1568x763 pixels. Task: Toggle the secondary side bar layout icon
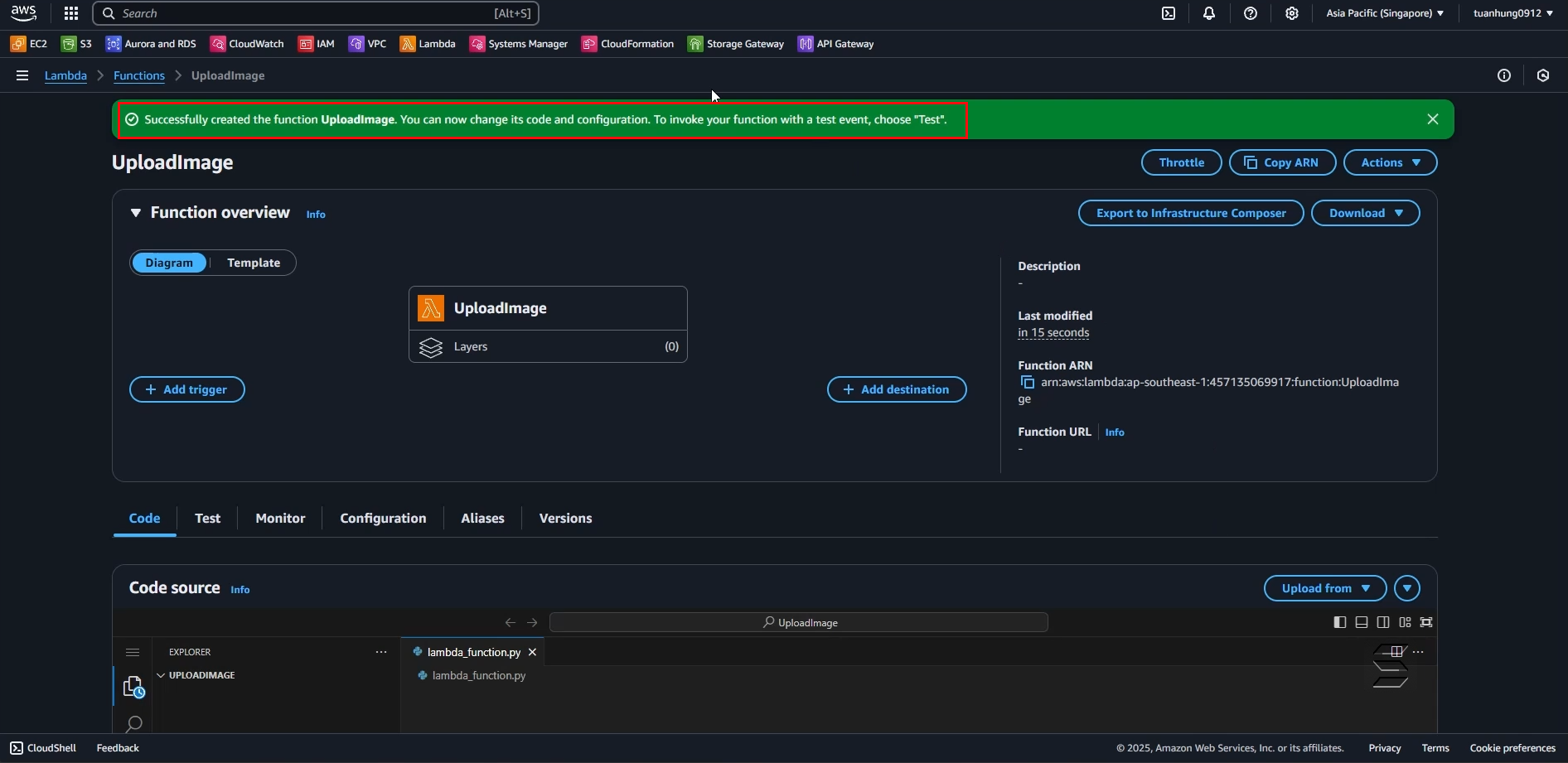(x=1383, y=622)
